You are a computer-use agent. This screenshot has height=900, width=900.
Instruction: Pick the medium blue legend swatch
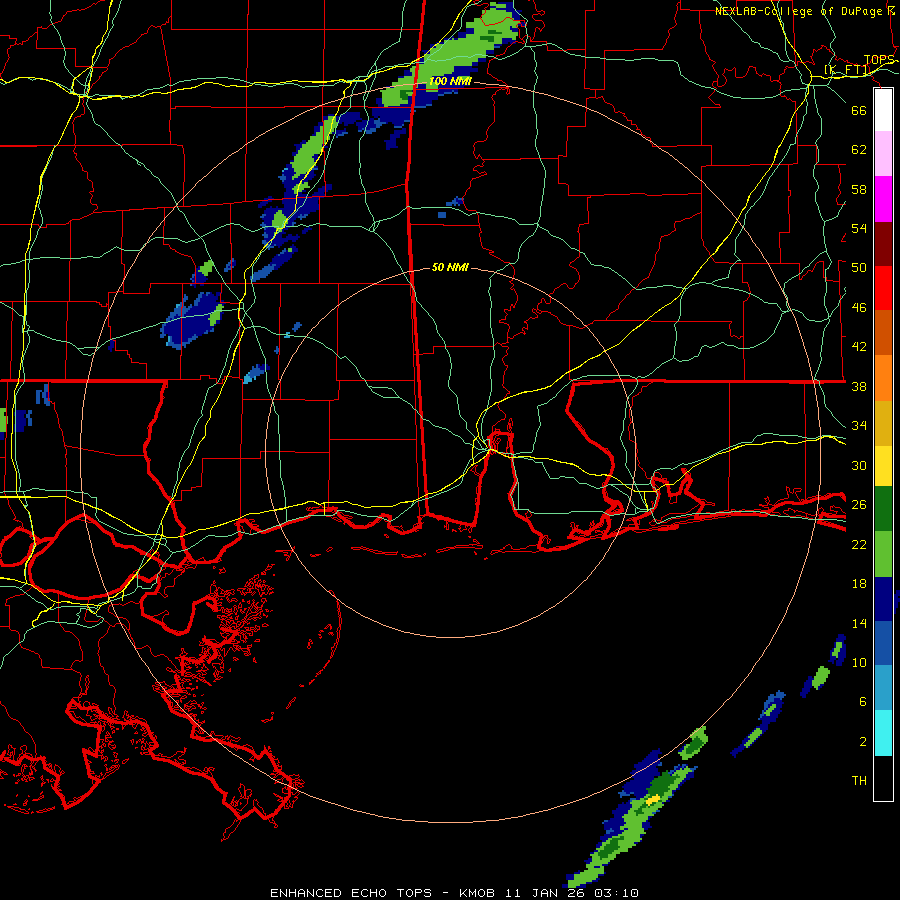883,643
